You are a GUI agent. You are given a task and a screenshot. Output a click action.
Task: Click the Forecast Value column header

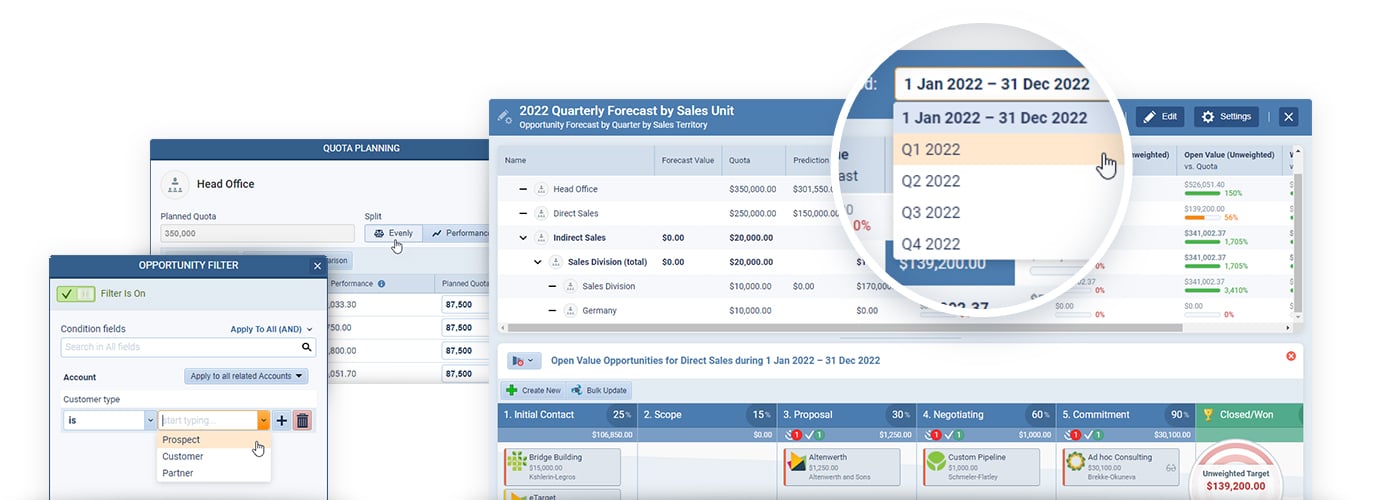[x=689, y=160]
